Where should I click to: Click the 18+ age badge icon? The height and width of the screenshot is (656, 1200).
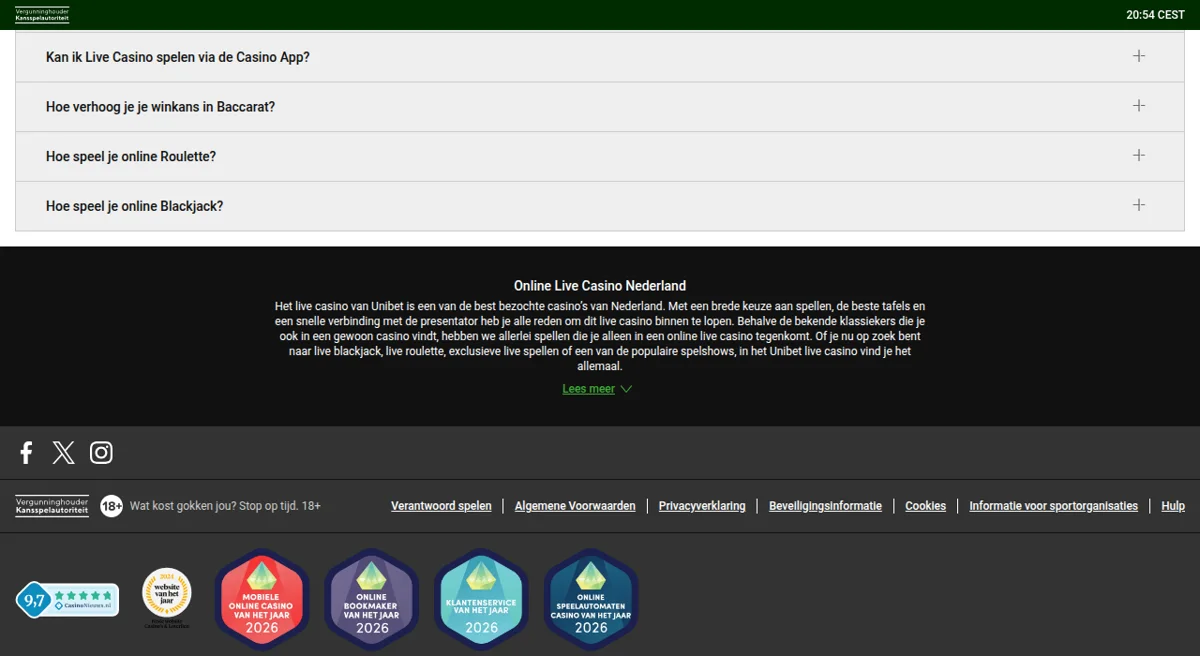pos(111,506)
